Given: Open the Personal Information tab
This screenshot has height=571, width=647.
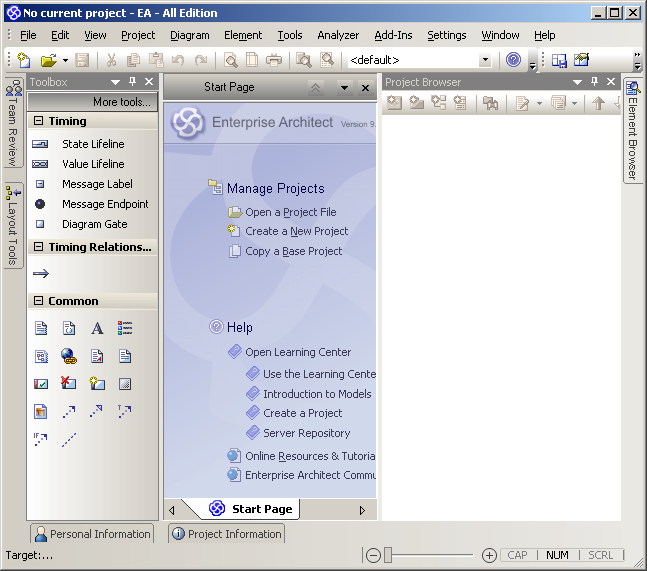Looking at the screenshot, I should (x=92, y=534).
